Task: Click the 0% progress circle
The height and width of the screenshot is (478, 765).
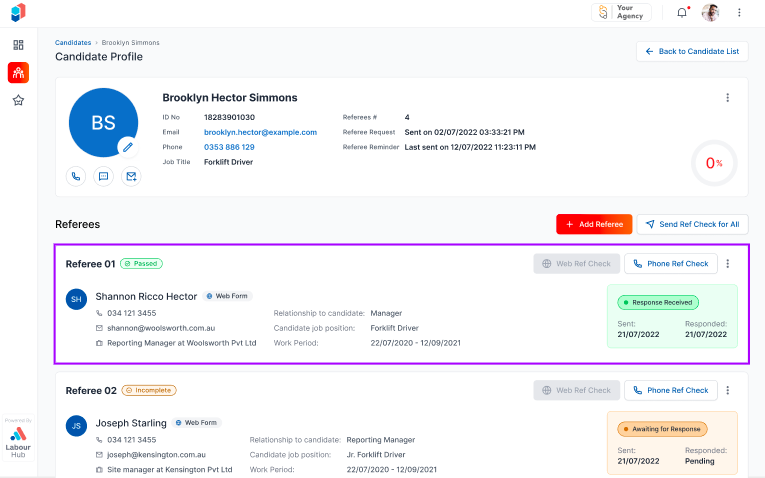Action: click(x=714, y=162)
